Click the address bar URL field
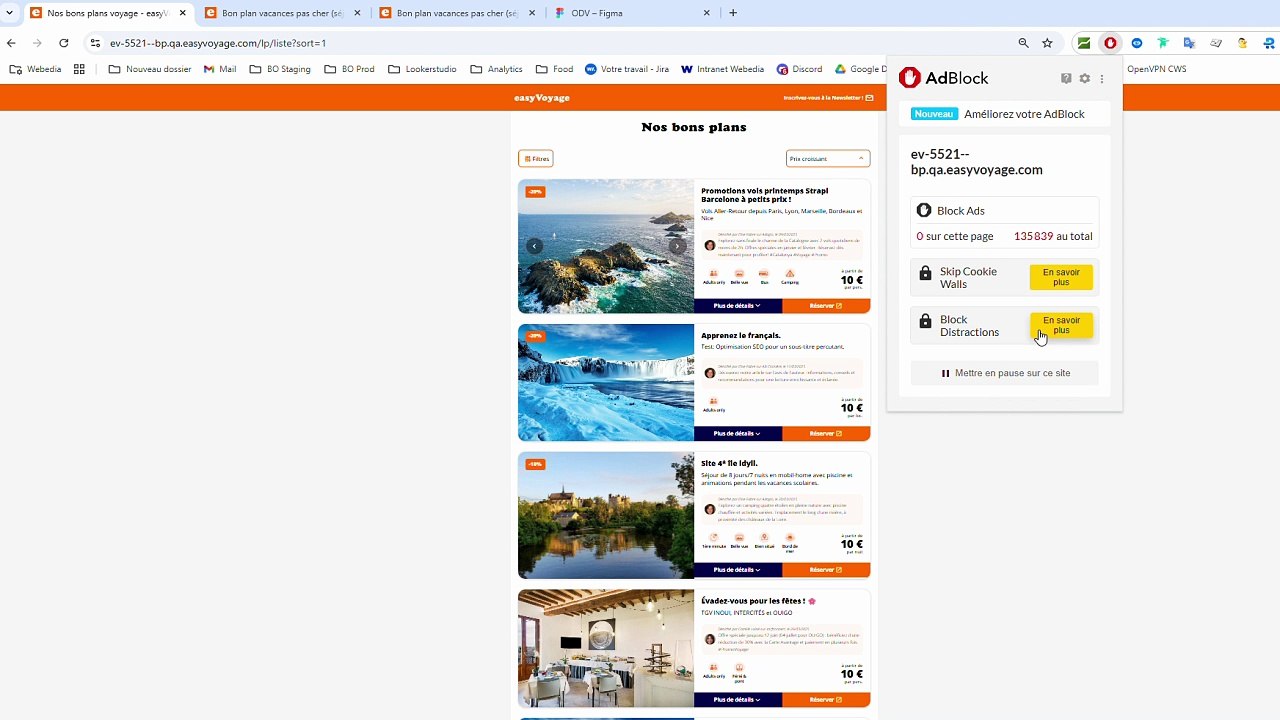Image resolution: width=1280 pixels, height=720 pixels. (560, 43)
